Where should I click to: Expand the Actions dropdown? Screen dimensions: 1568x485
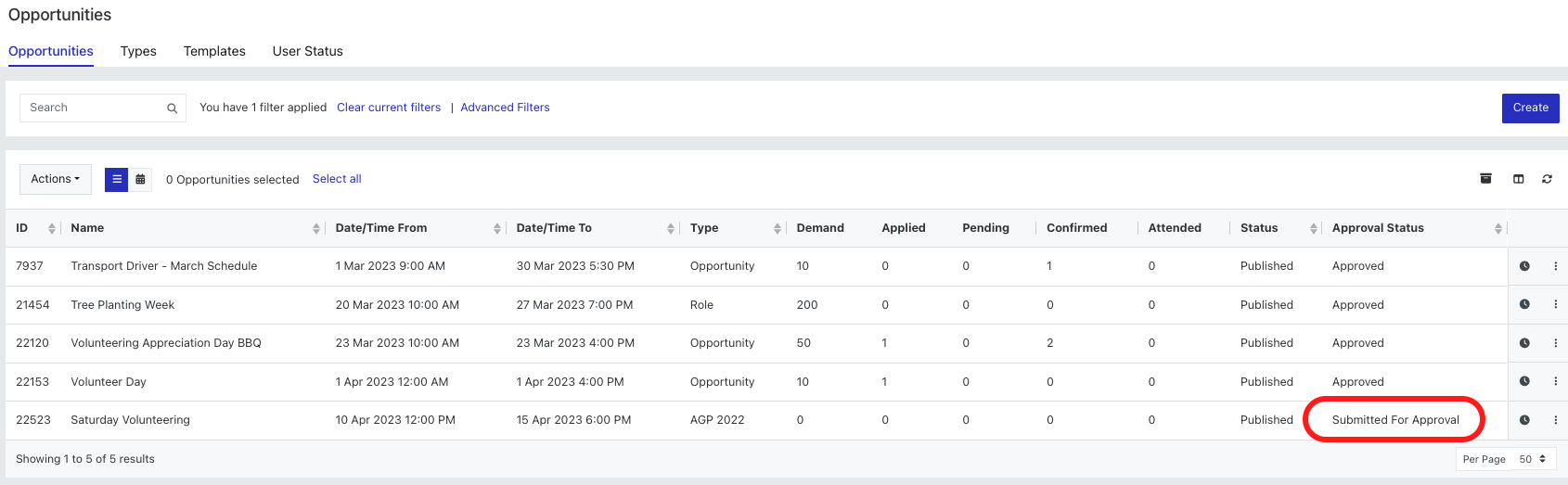pos(56,179)
